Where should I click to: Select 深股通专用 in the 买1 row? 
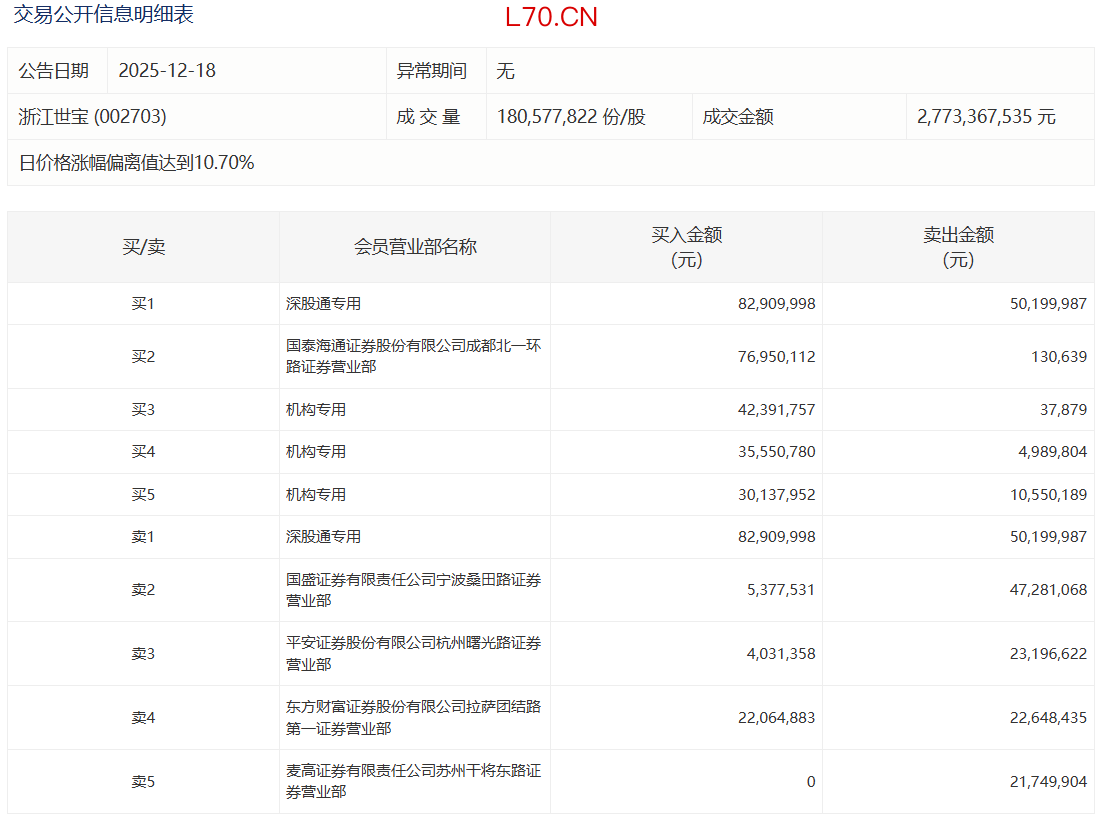click(x=323, y=304)
